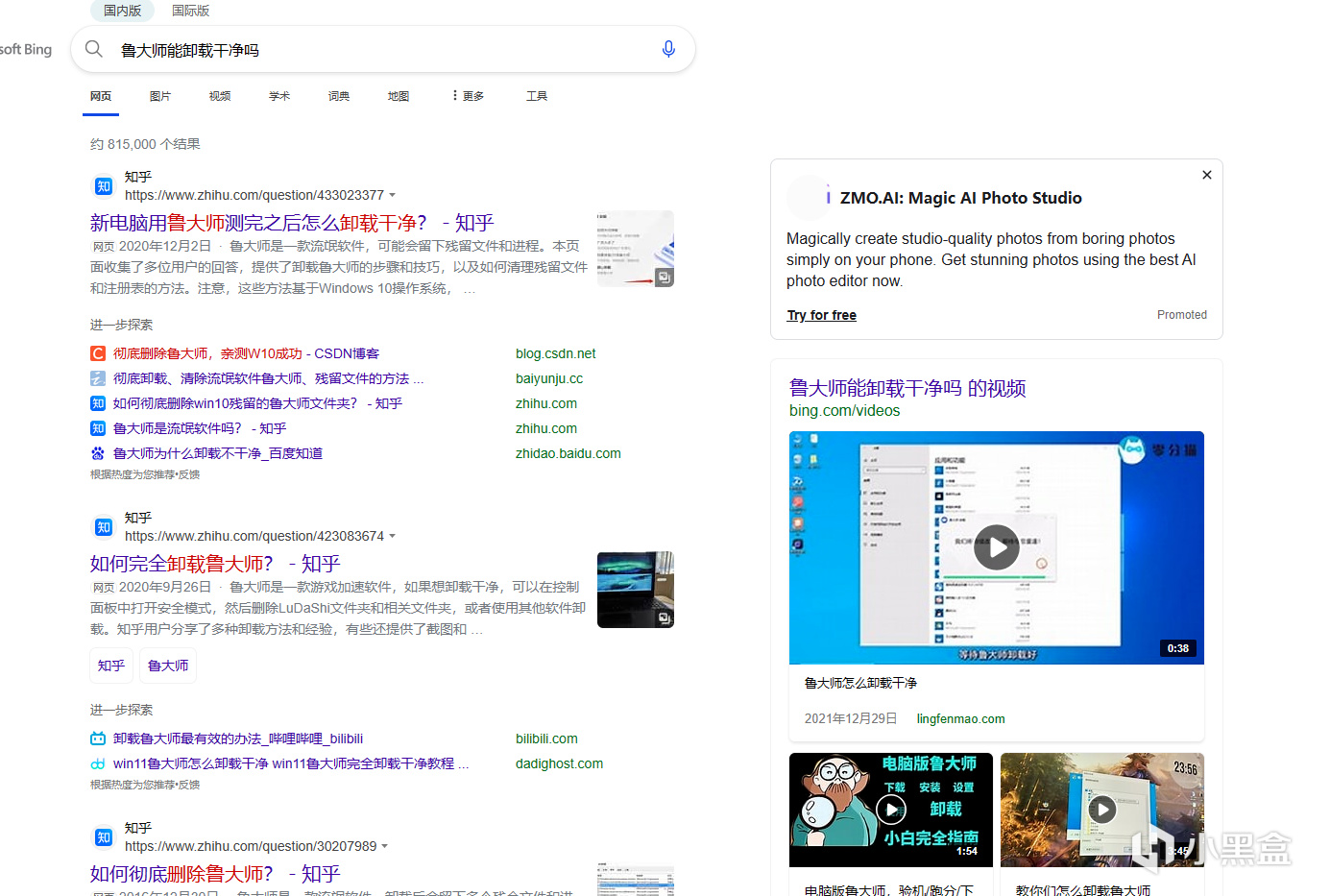Close the ZMO.AI ad card
Viewport: 1330px width, 896px height.
(x=1207, y=175)
